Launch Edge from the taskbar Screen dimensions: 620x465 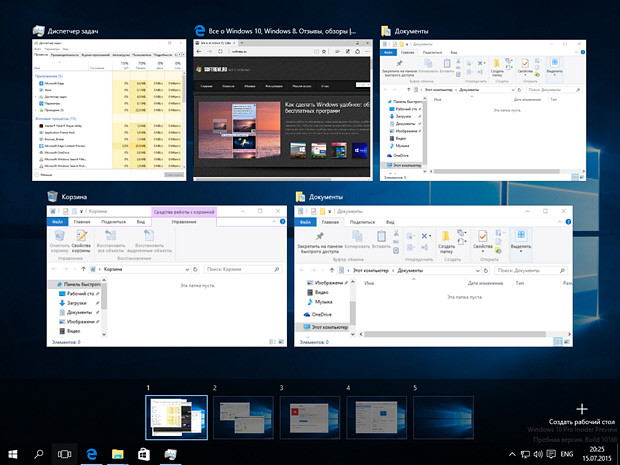[91, 454]
